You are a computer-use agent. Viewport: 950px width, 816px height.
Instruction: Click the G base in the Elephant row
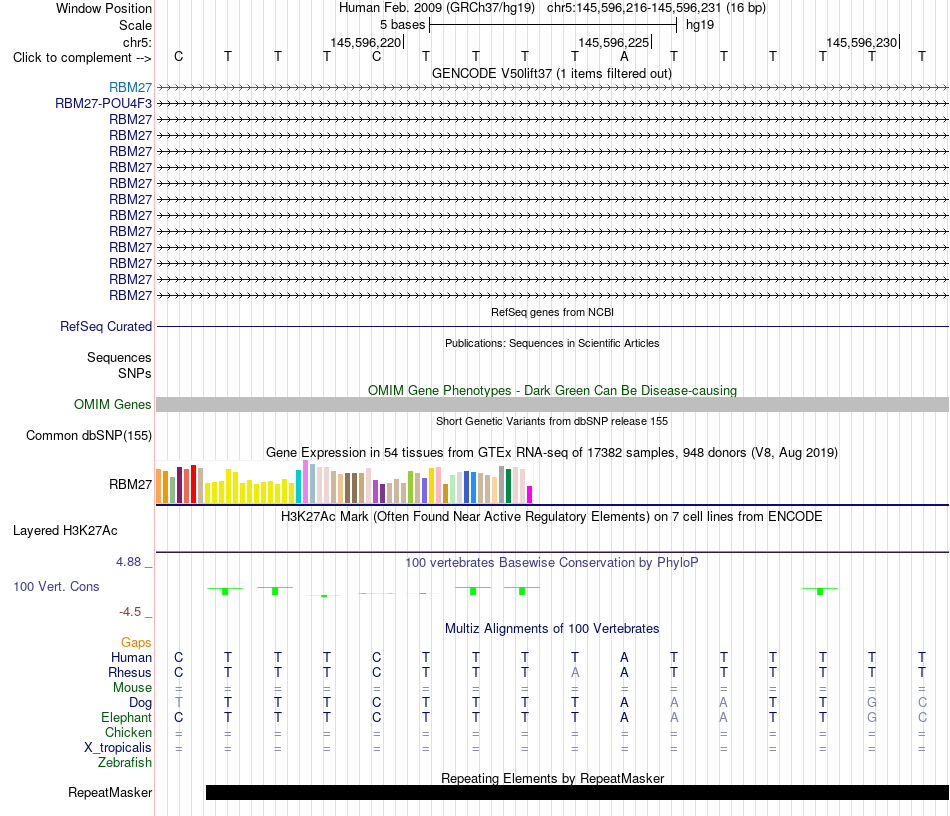click(x=872, y=717)
